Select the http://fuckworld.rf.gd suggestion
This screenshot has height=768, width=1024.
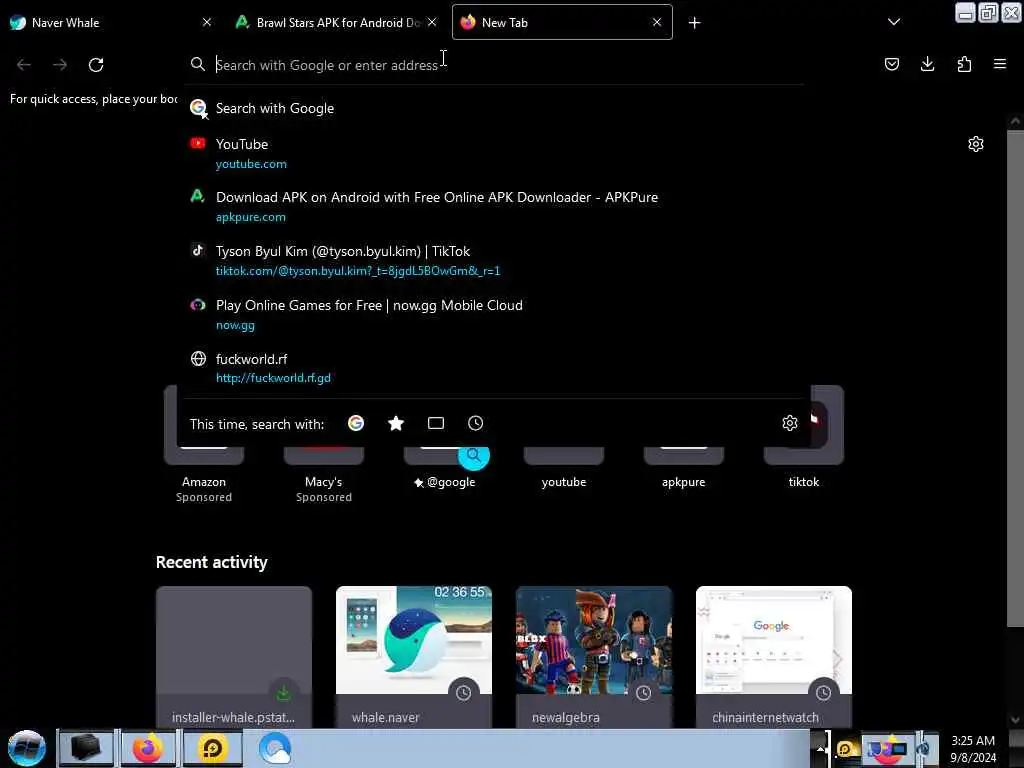(x=493, y=368)
